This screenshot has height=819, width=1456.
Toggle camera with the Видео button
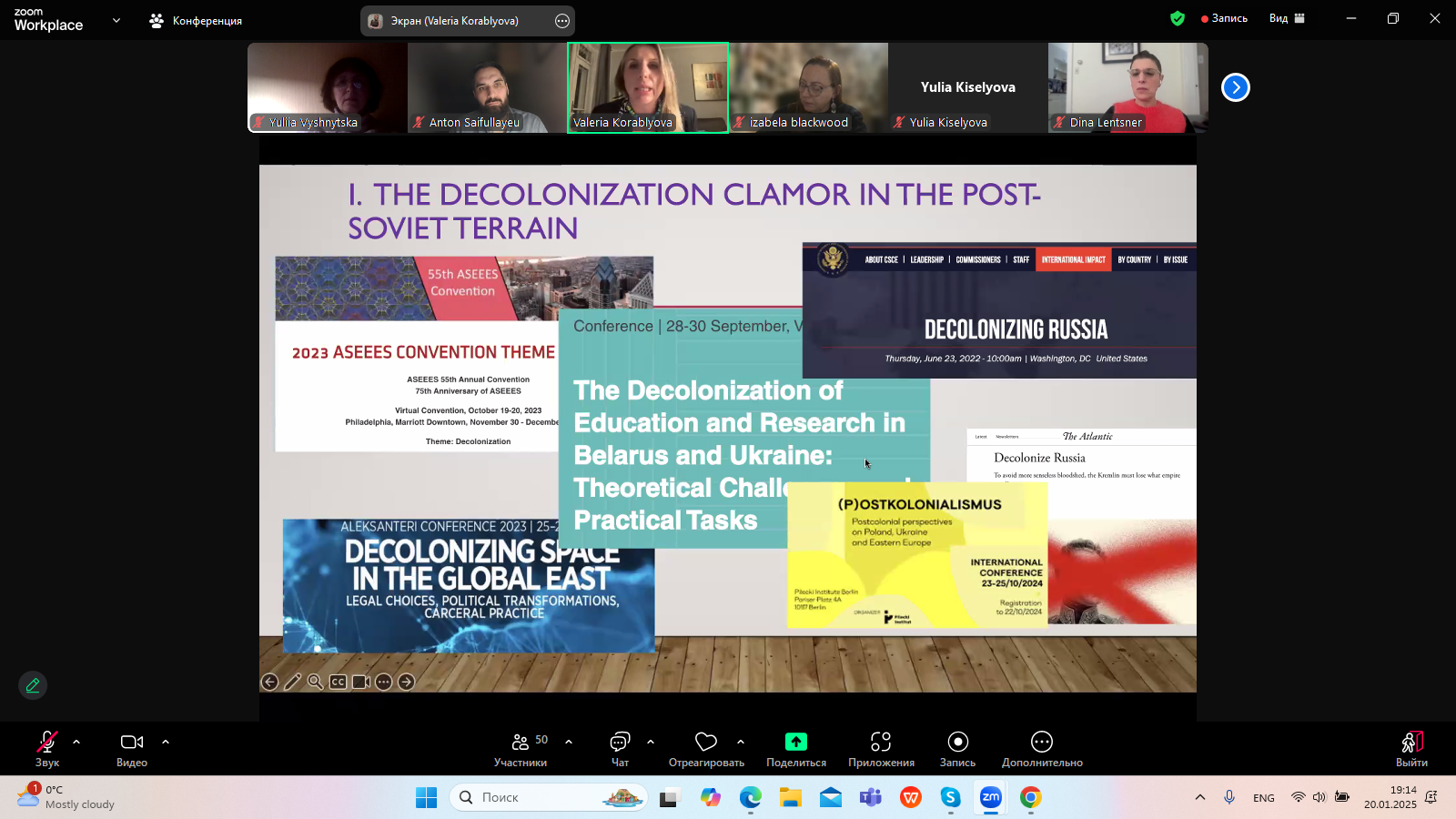point(132,748)
